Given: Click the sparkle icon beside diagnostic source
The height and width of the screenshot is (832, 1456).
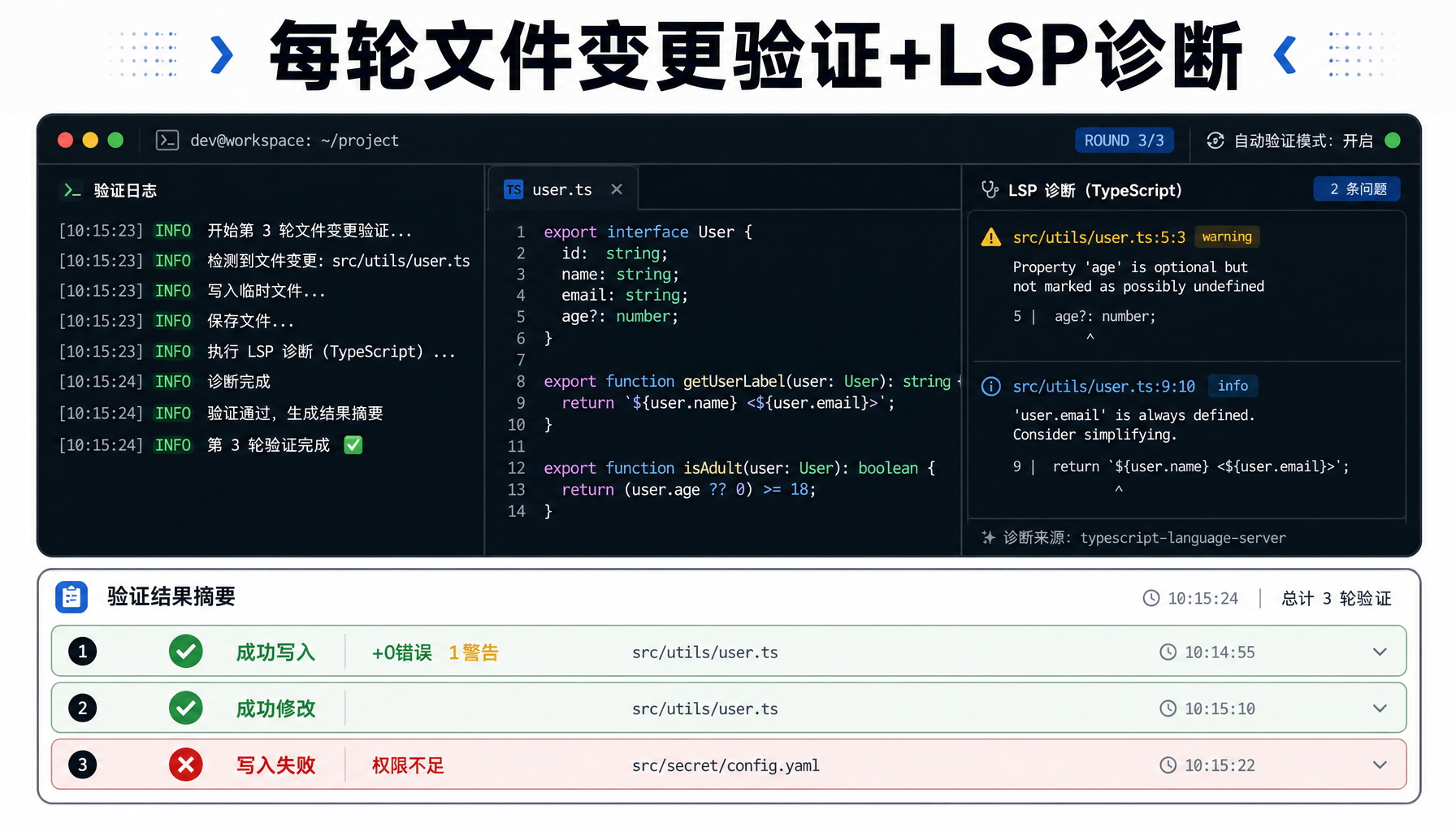Looking at the screenshot, I should 988,537.
